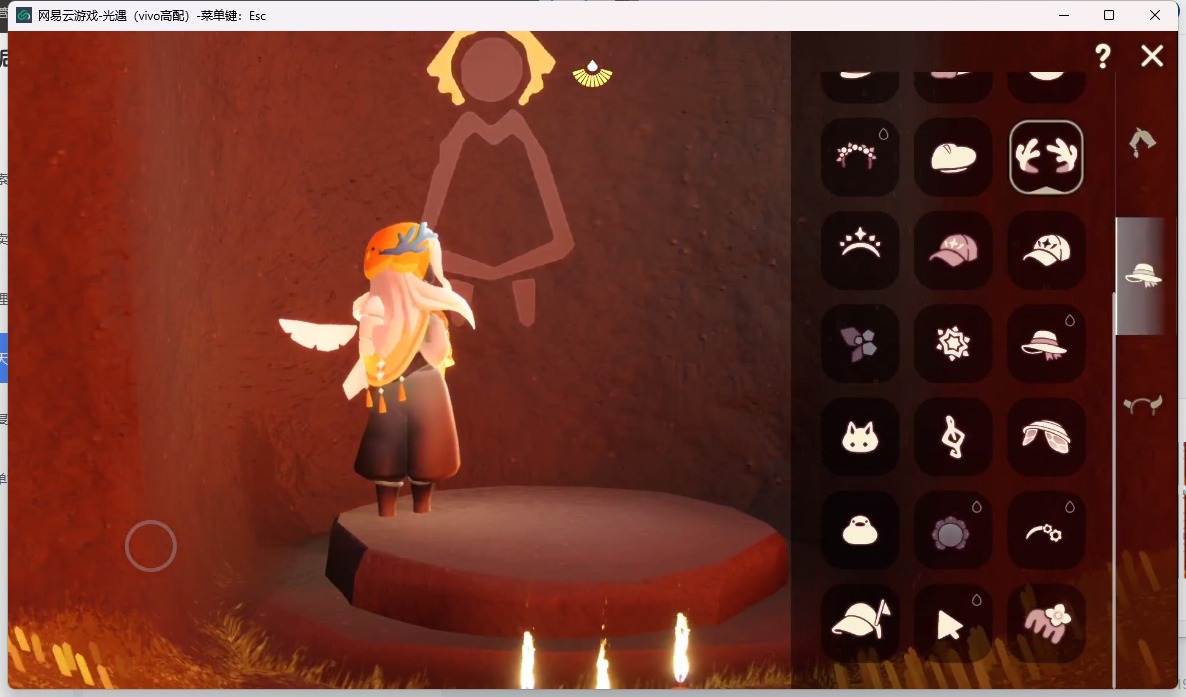The height and width of the screenshot is (697, 1186).
Task: Pick the feathered cap item
Action: coord(860,623)
